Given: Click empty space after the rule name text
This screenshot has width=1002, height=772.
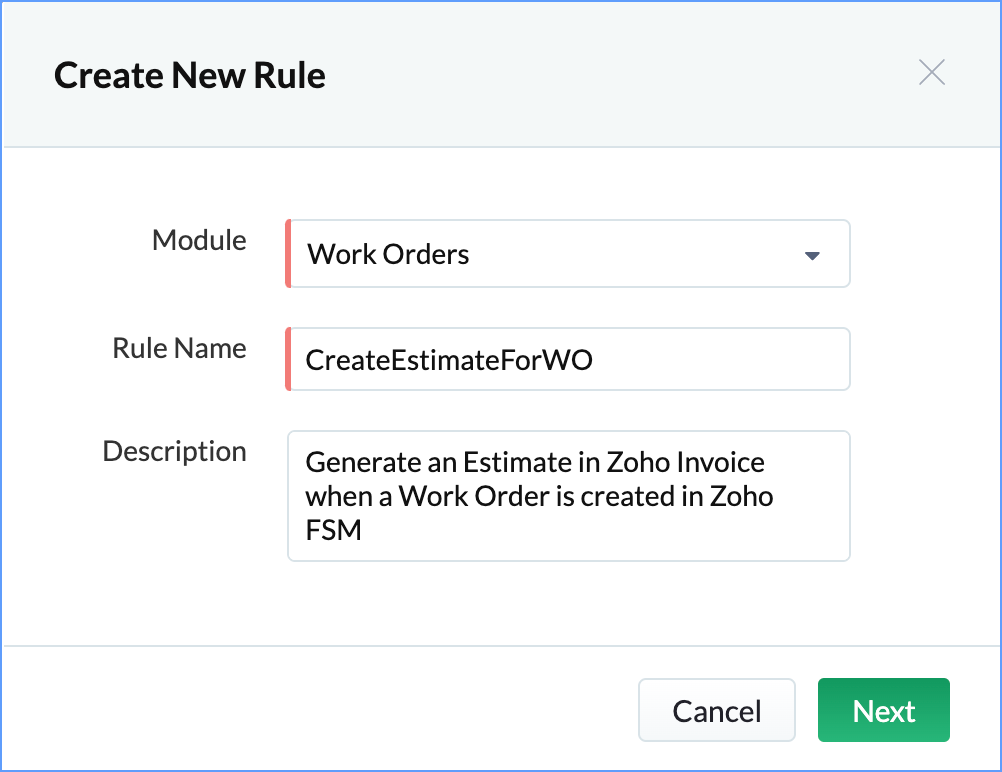Looking at the screenshot, I should 720,360.
